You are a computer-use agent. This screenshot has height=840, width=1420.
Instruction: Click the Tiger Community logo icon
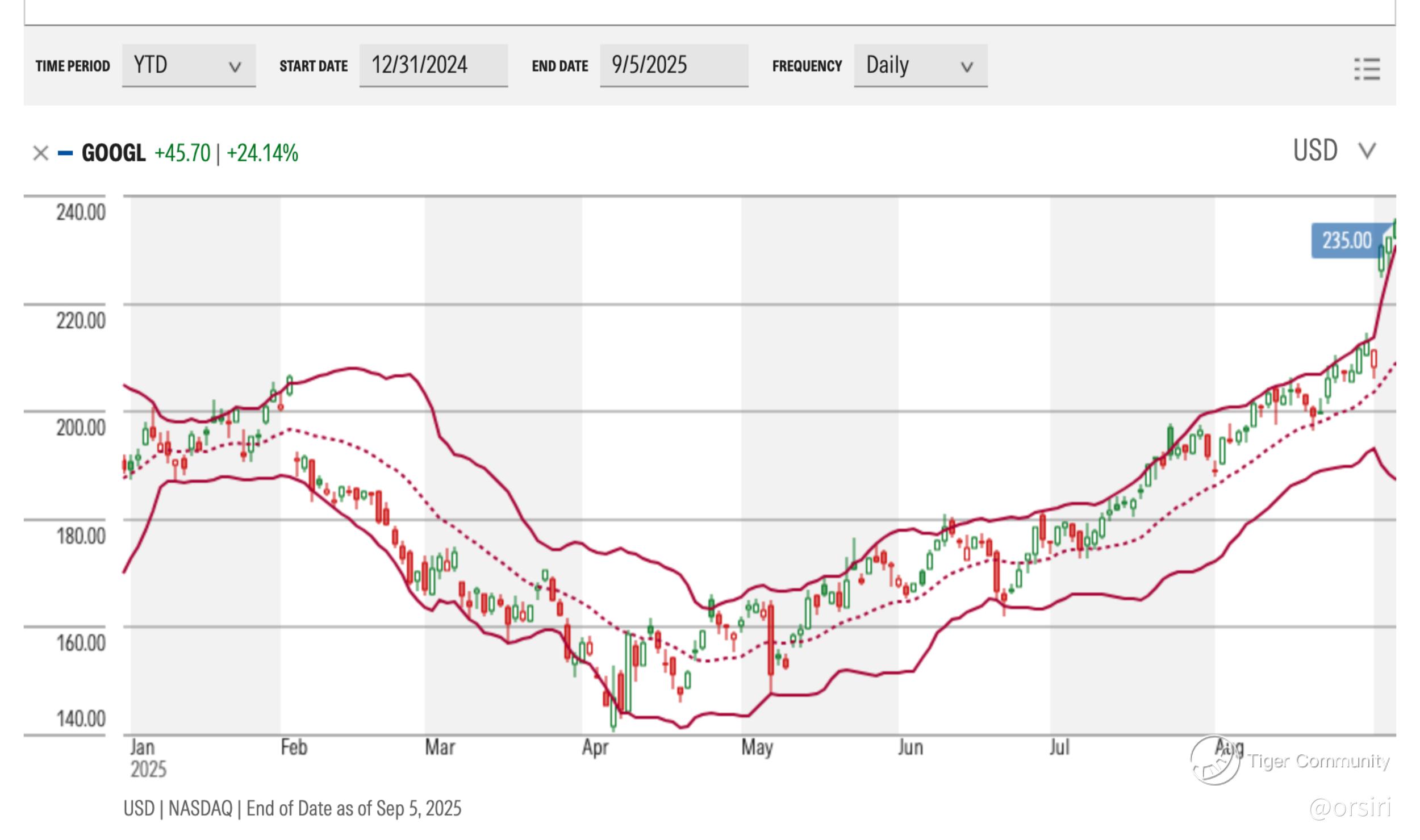(1214, 760)
